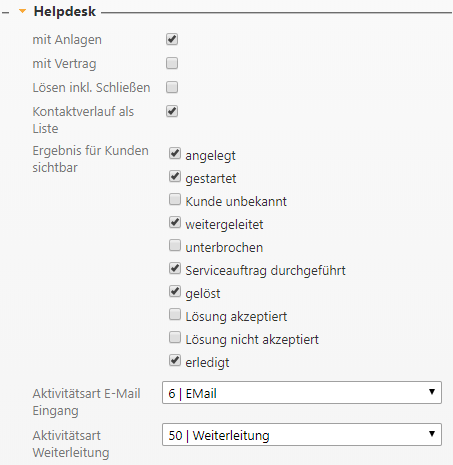Click the Helpdesk section heading
453x465 pixels.
pos(65,12)
